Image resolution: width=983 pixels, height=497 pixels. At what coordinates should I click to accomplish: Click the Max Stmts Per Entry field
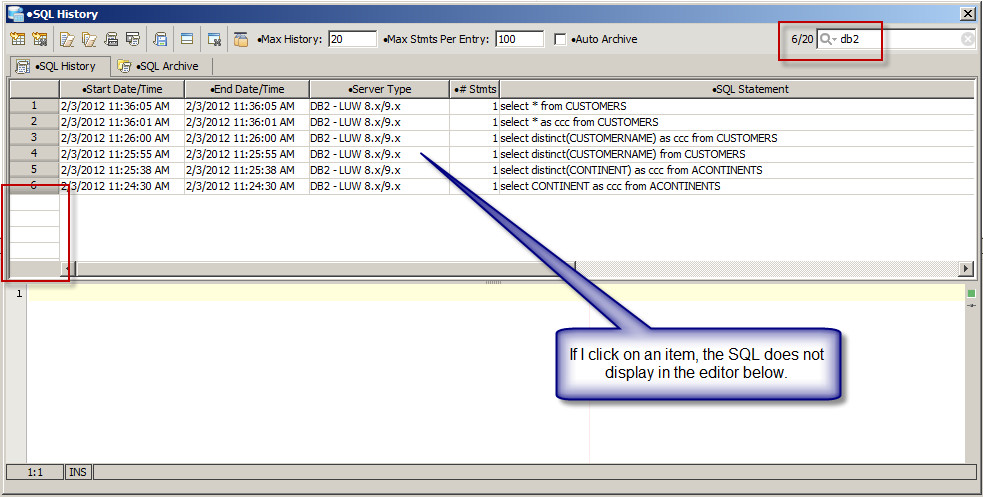[520, 39]
